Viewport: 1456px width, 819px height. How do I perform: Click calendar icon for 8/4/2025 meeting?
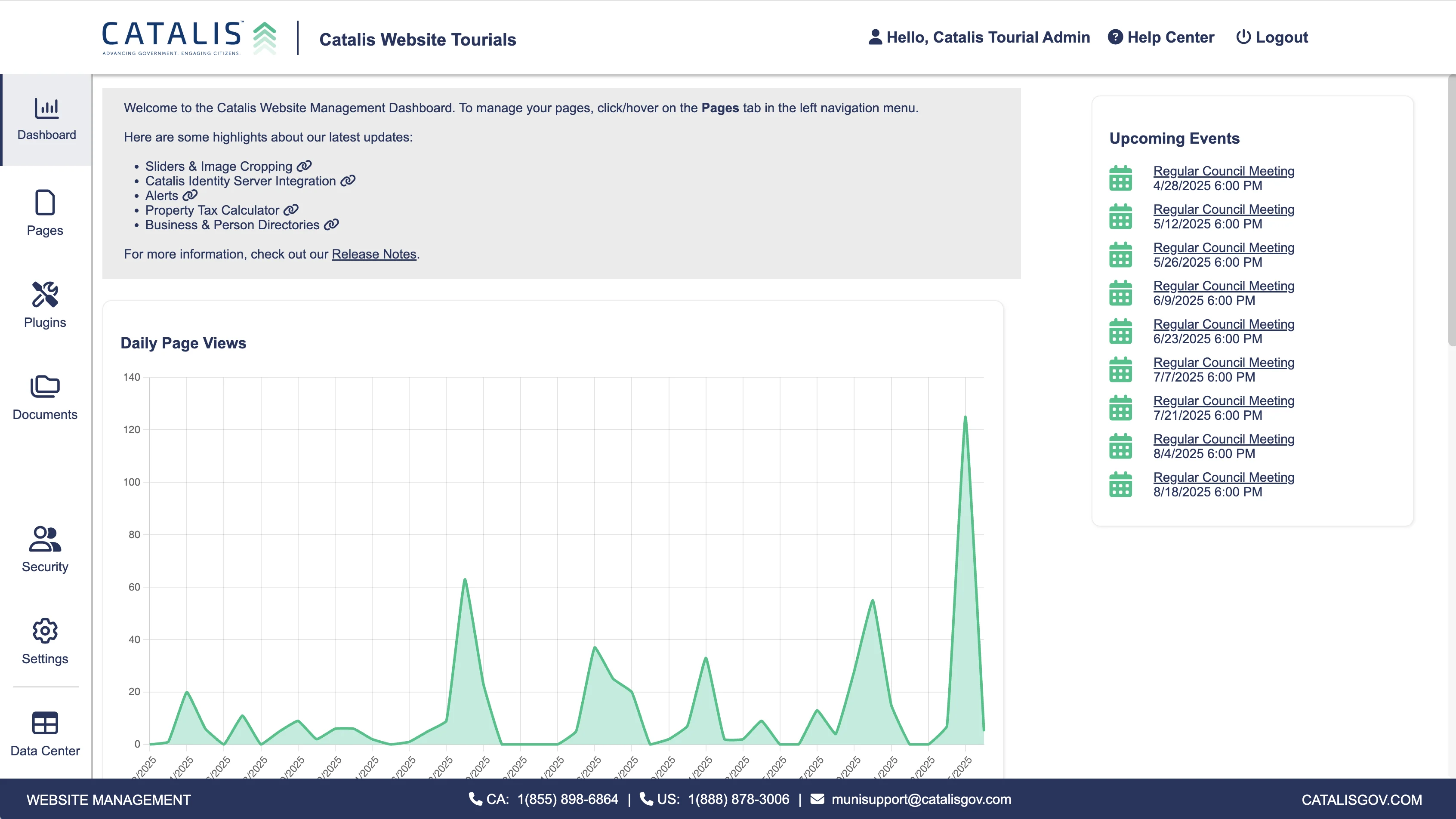click(x=1120, y=446)
